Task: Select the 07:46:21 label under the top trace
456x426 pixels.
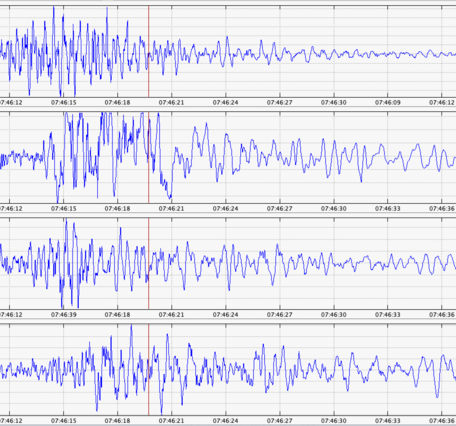Action: 171,103
